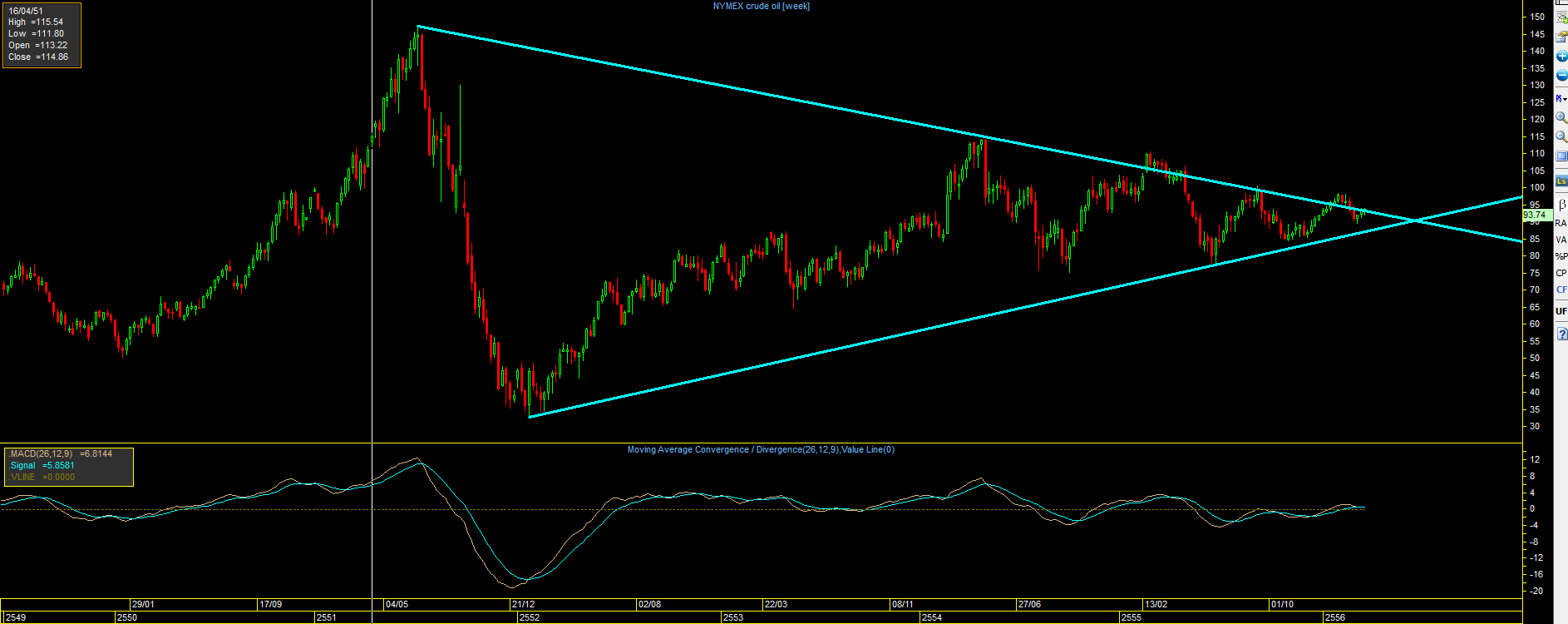1568x624 pixels.
Task: Click the NYMEX crude oil [week] chart title
Action: [x=761, y=7]
